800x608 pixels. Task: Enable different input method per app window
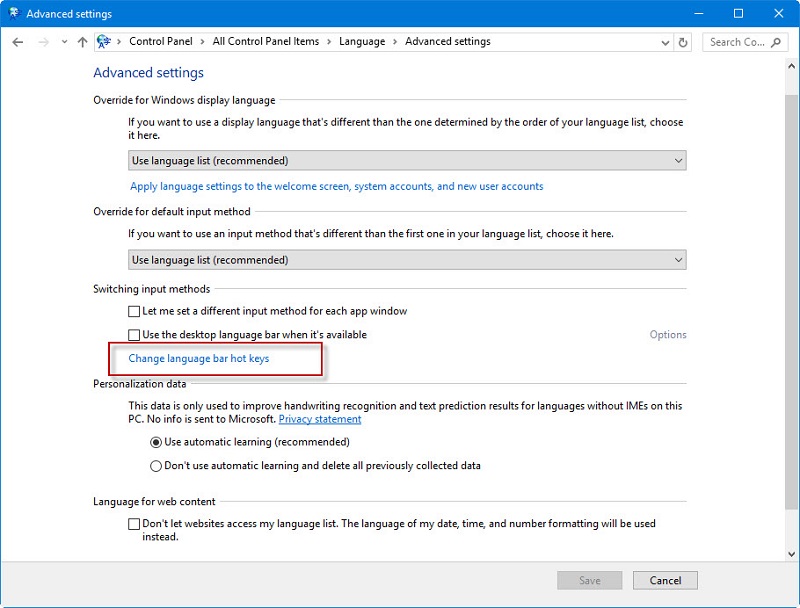point(134,311)
